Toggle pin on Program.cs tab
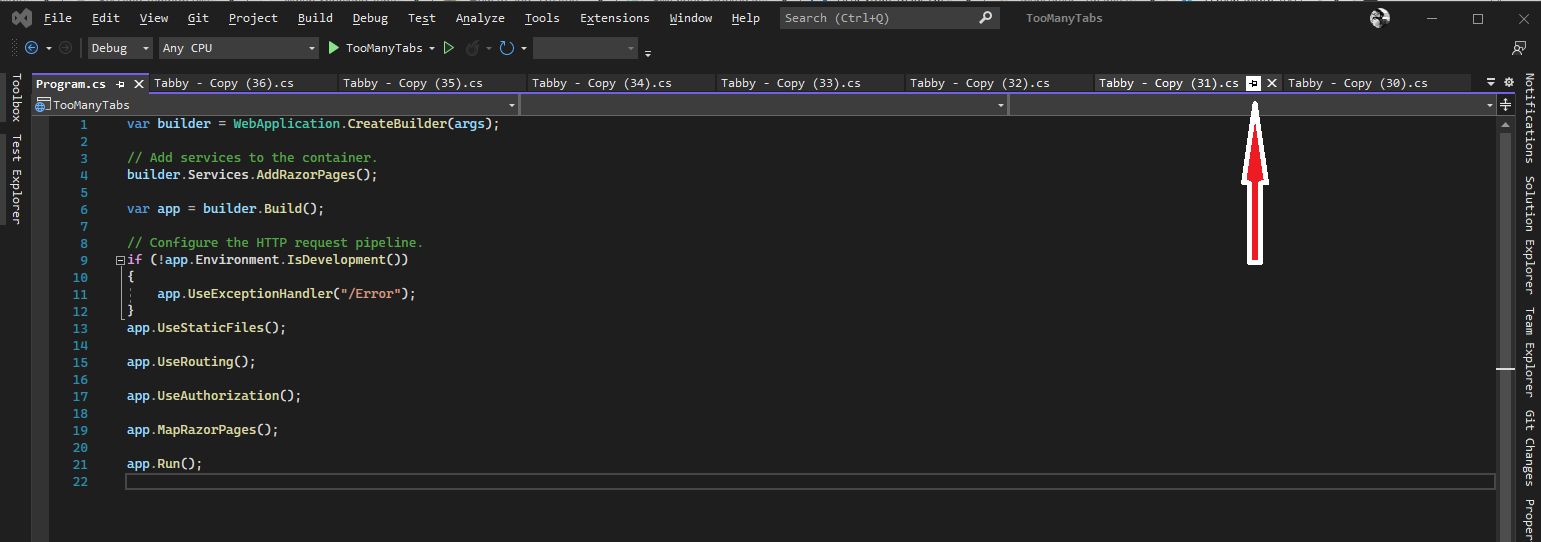 coord(121,84)
